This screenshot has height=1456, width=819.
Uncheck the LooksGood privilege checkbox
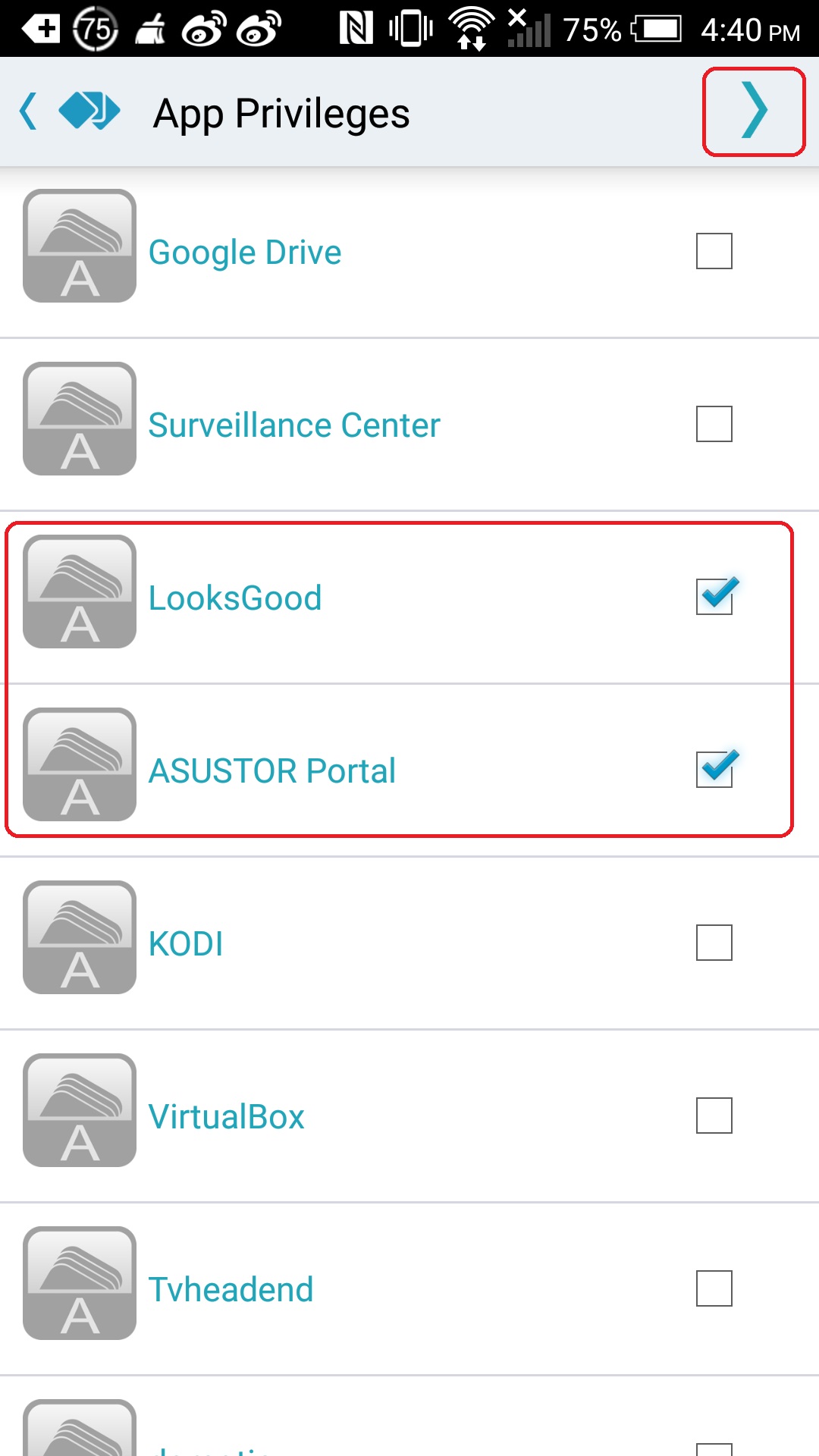(714, 597)
